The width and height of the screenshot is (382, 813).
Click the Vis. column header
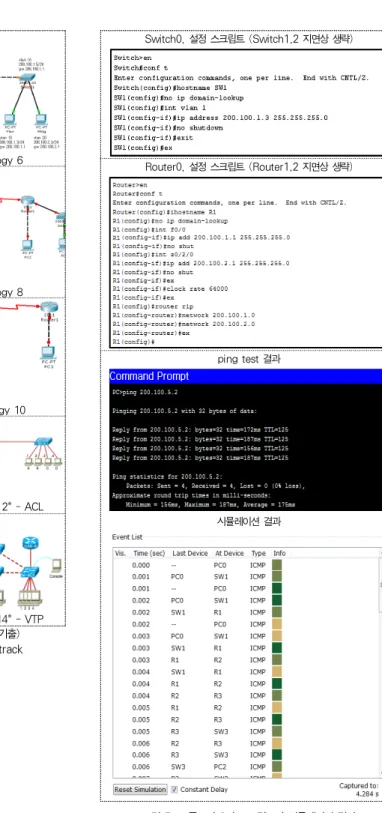(120, 553)
